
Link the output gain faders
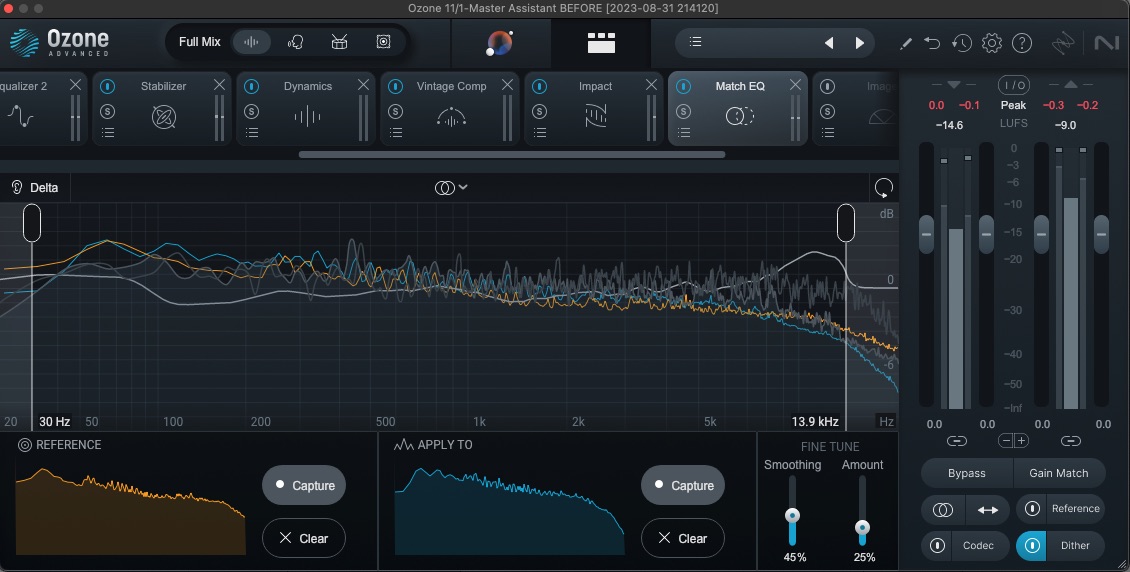pos(1070,441)
